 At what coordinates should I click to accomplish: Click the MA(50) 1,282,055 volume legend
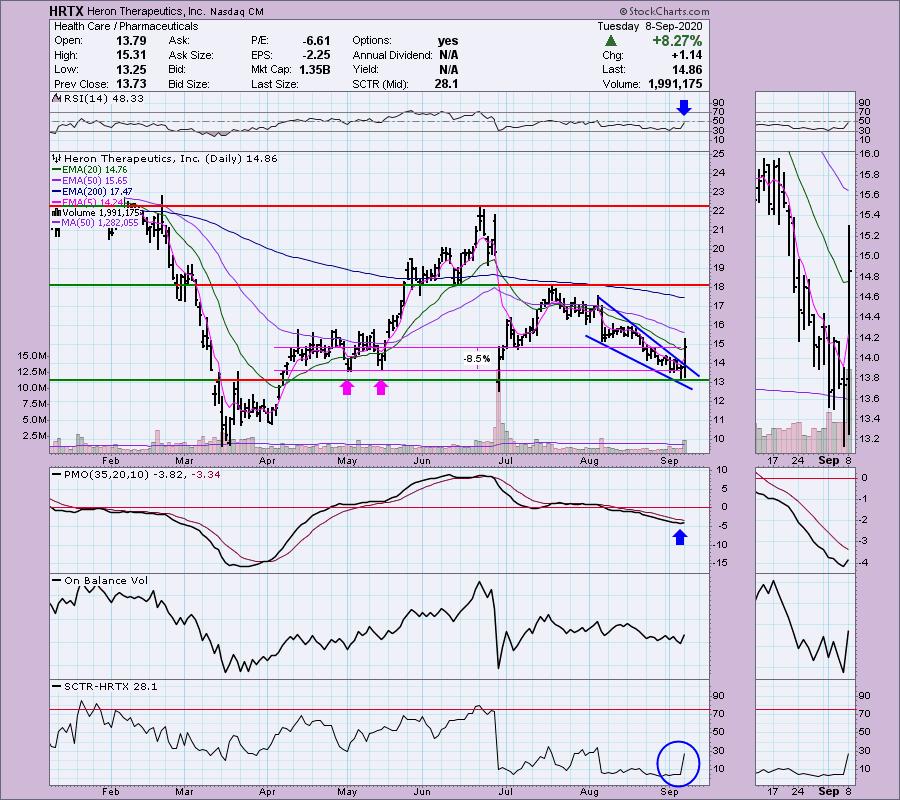(x=95, y=223)
